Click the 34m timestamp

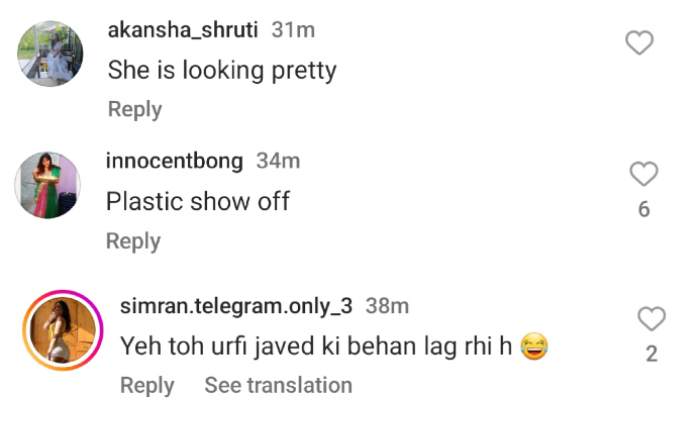[x=277, y=161]
